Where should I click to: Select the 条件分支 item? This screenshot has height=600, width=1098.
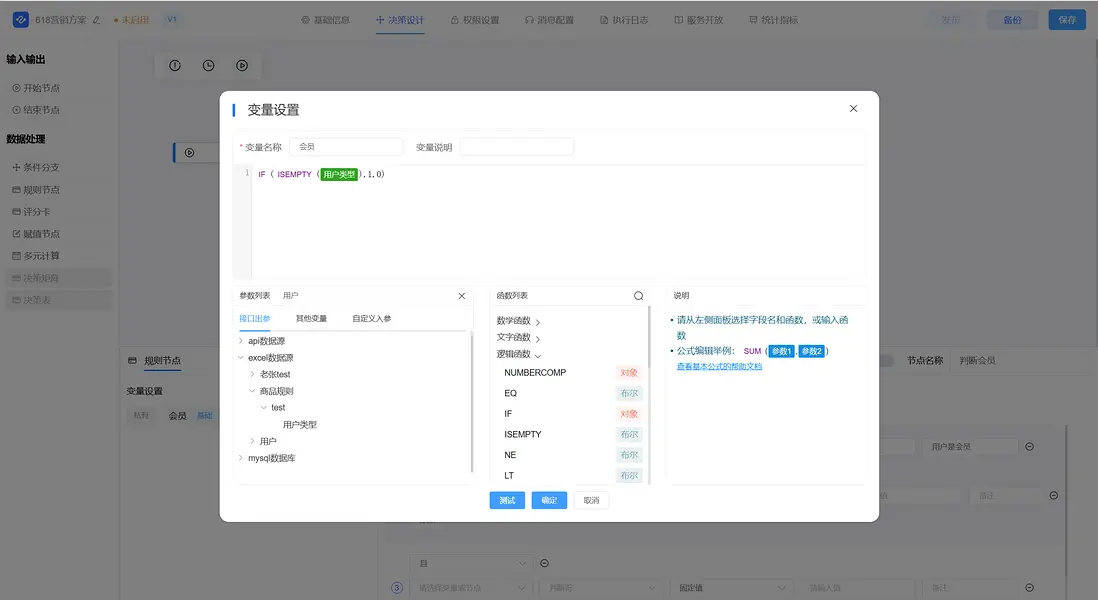tap(36, 167)
